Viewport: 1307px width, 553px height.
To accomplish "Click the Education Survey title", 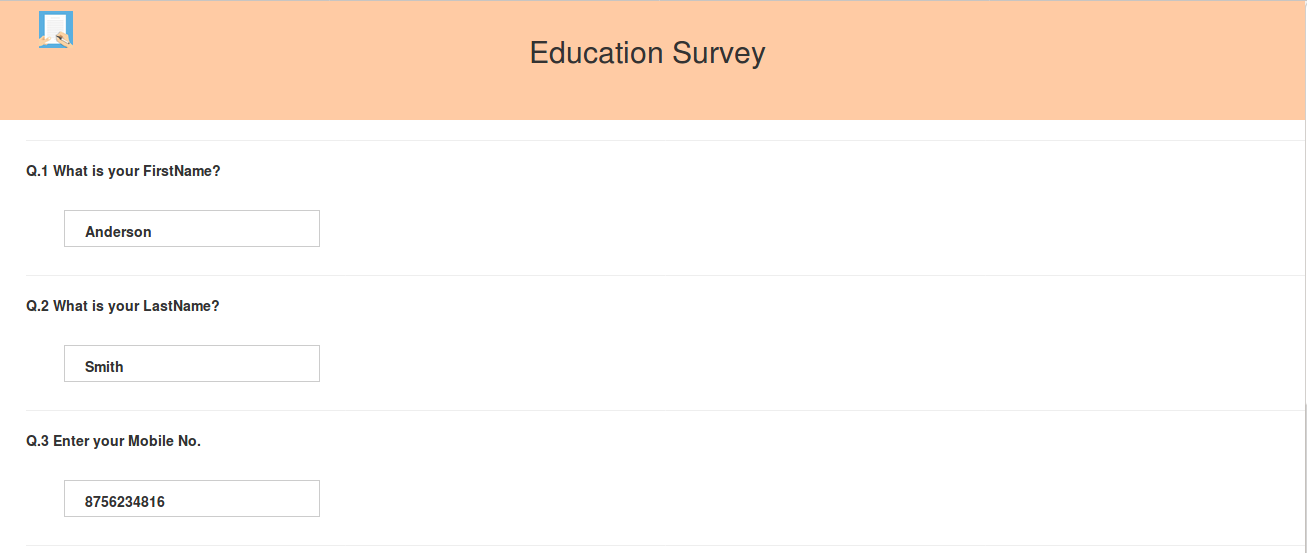I will click(x=647, y=53).
